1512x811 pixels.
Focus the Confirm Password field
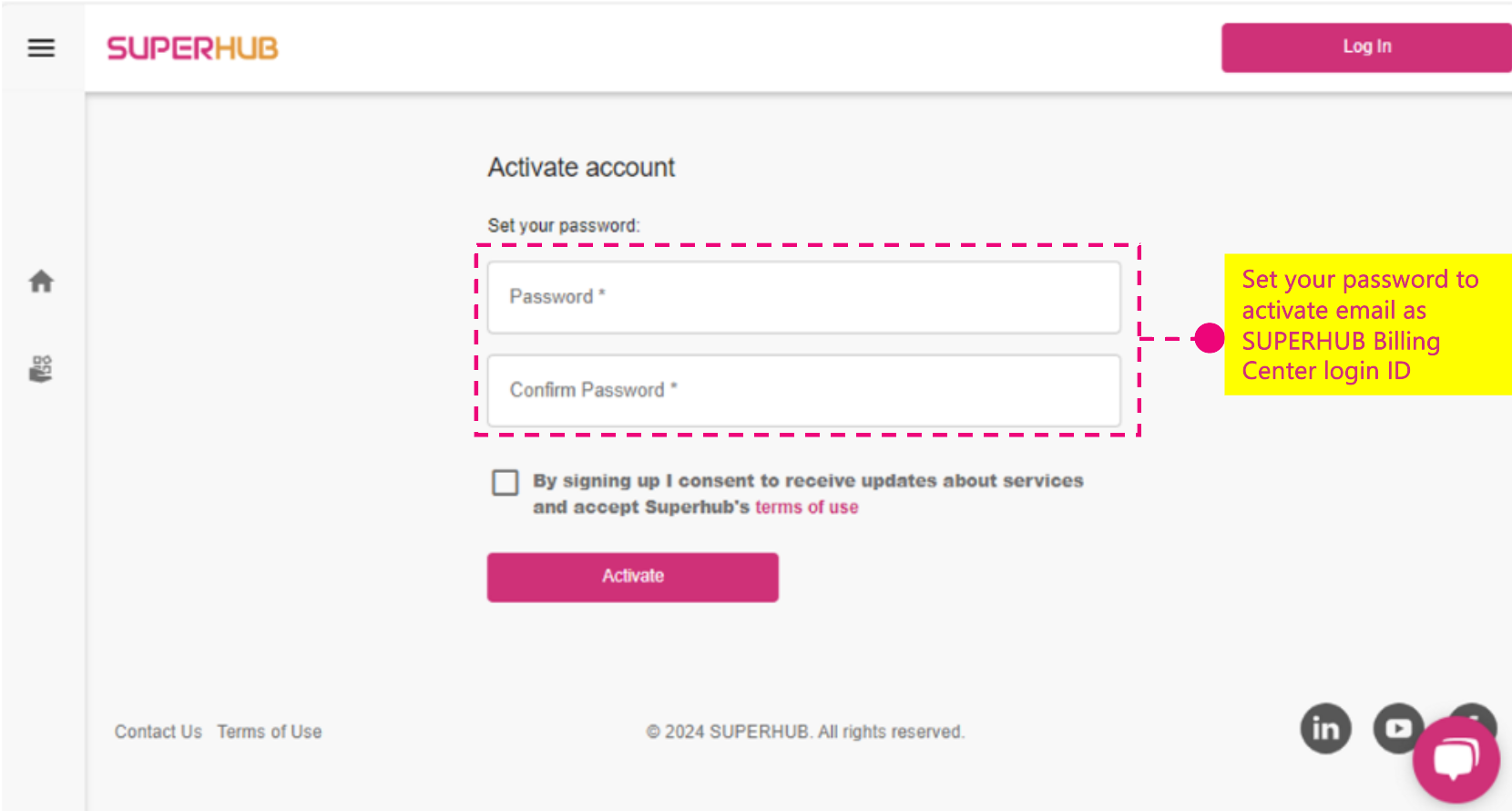pos(803,390)
